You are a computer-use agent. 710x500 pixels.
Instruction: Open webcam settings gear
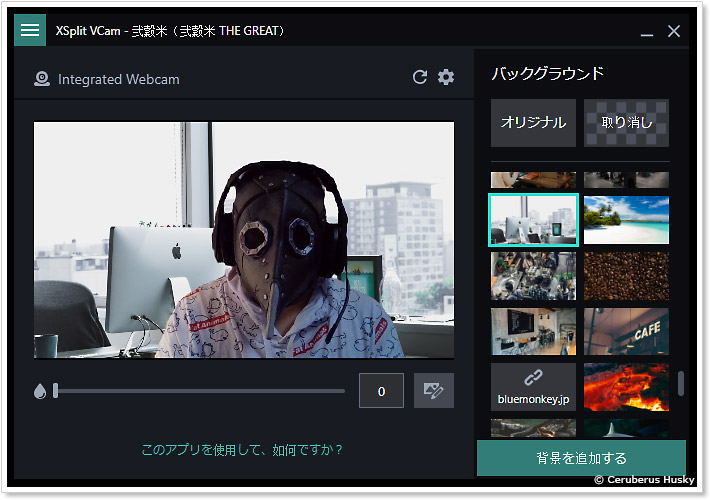(x=446, y=77)
